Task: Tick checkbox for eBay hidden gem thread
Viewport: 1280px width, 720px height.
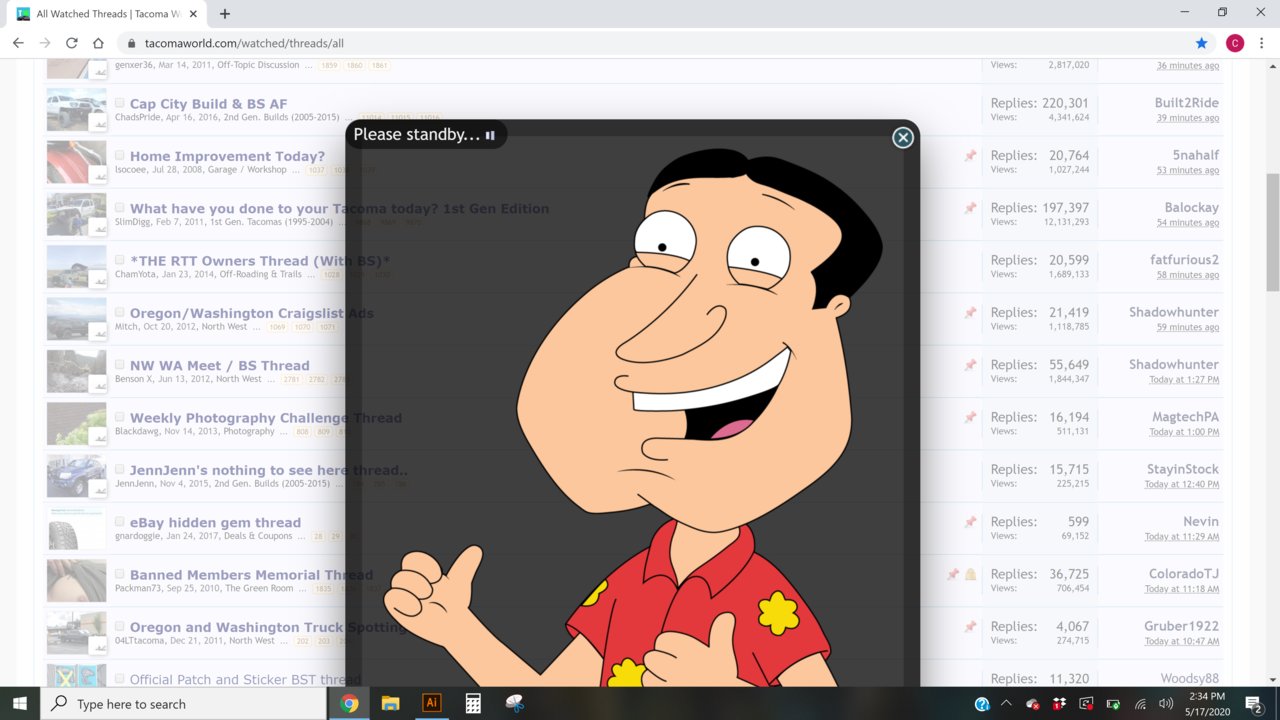Action: [120, 522]
